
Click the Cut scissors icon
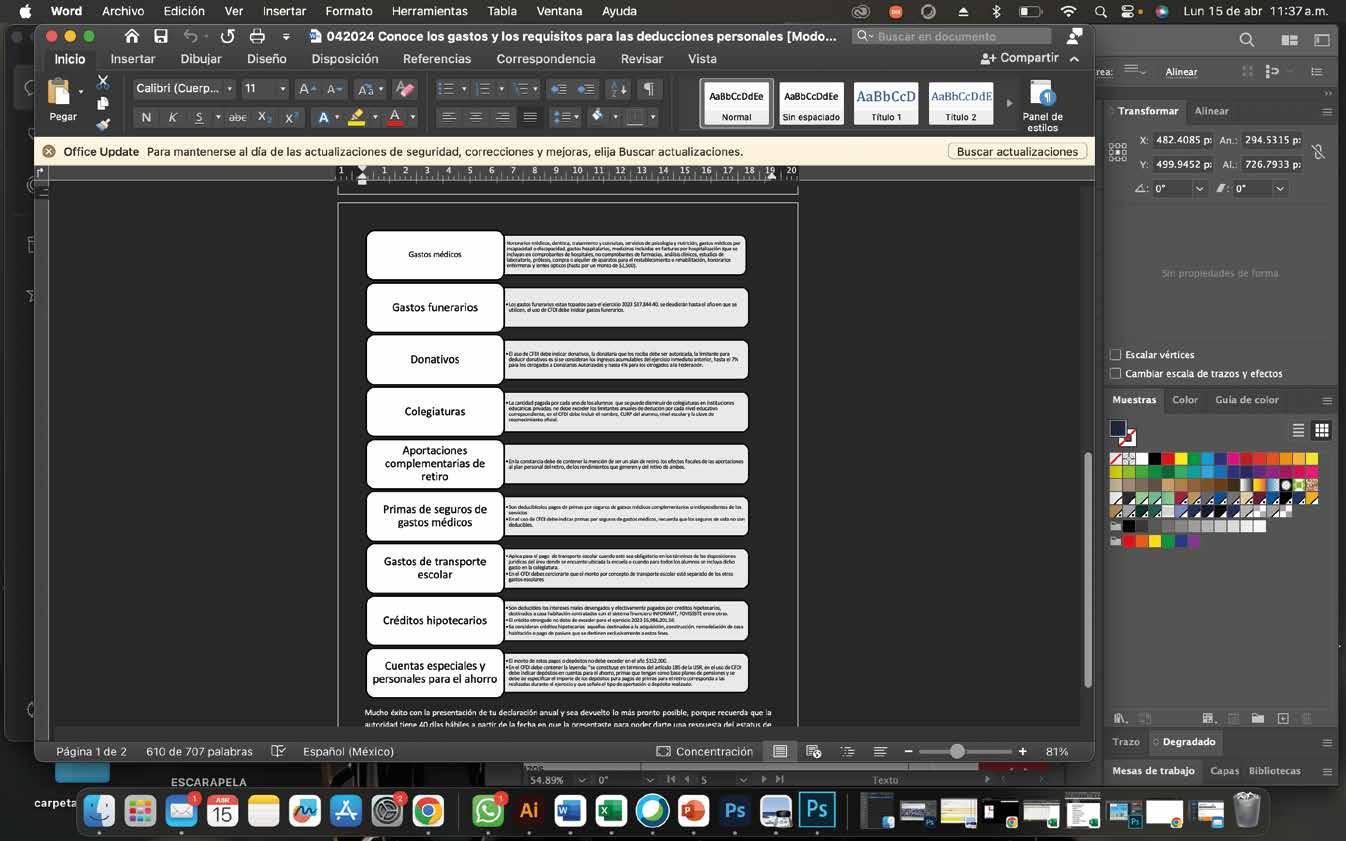point(103,82)
